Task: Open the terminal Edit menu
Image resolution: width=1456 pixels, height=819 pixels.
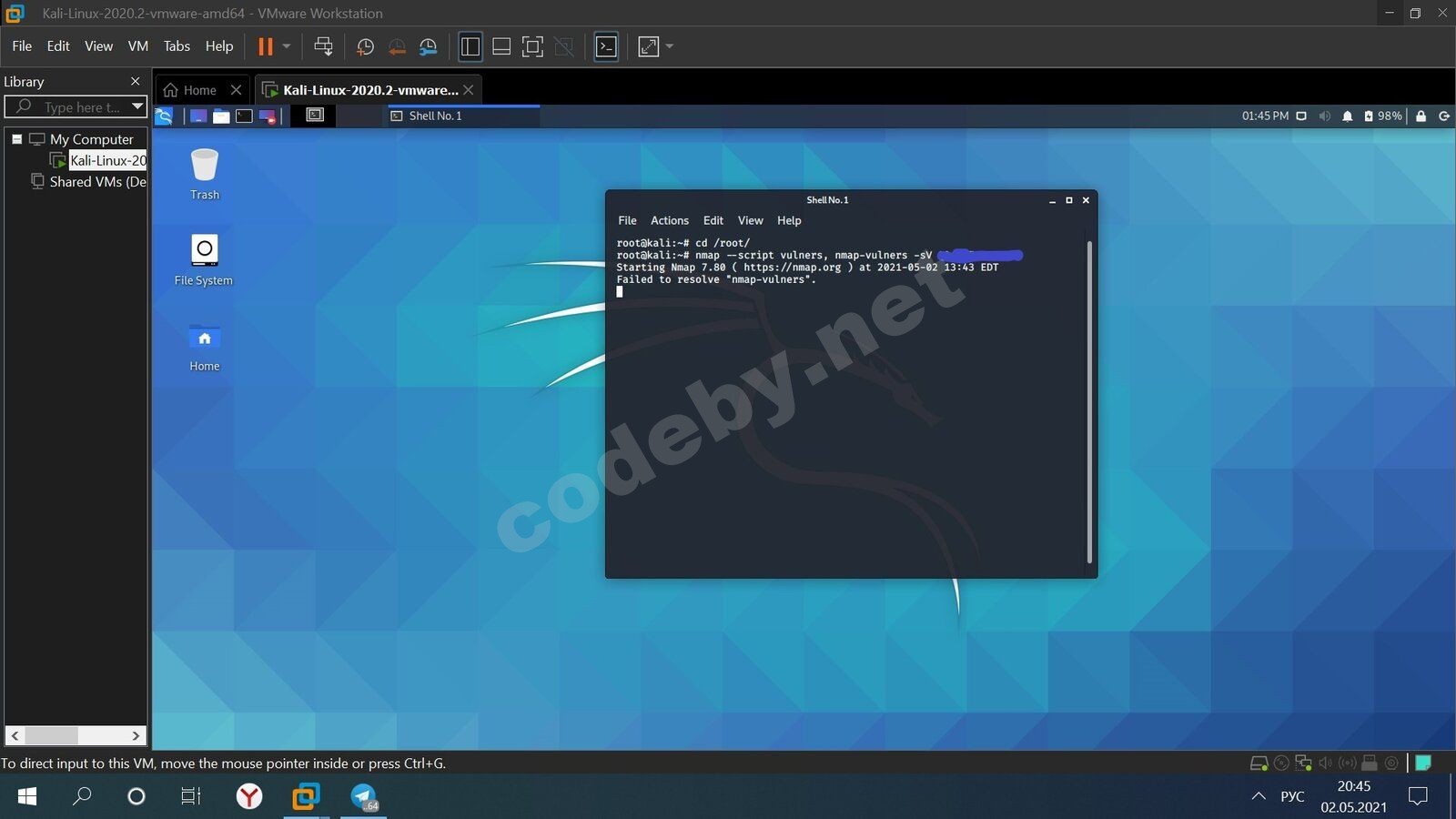Action: point(713,220)
